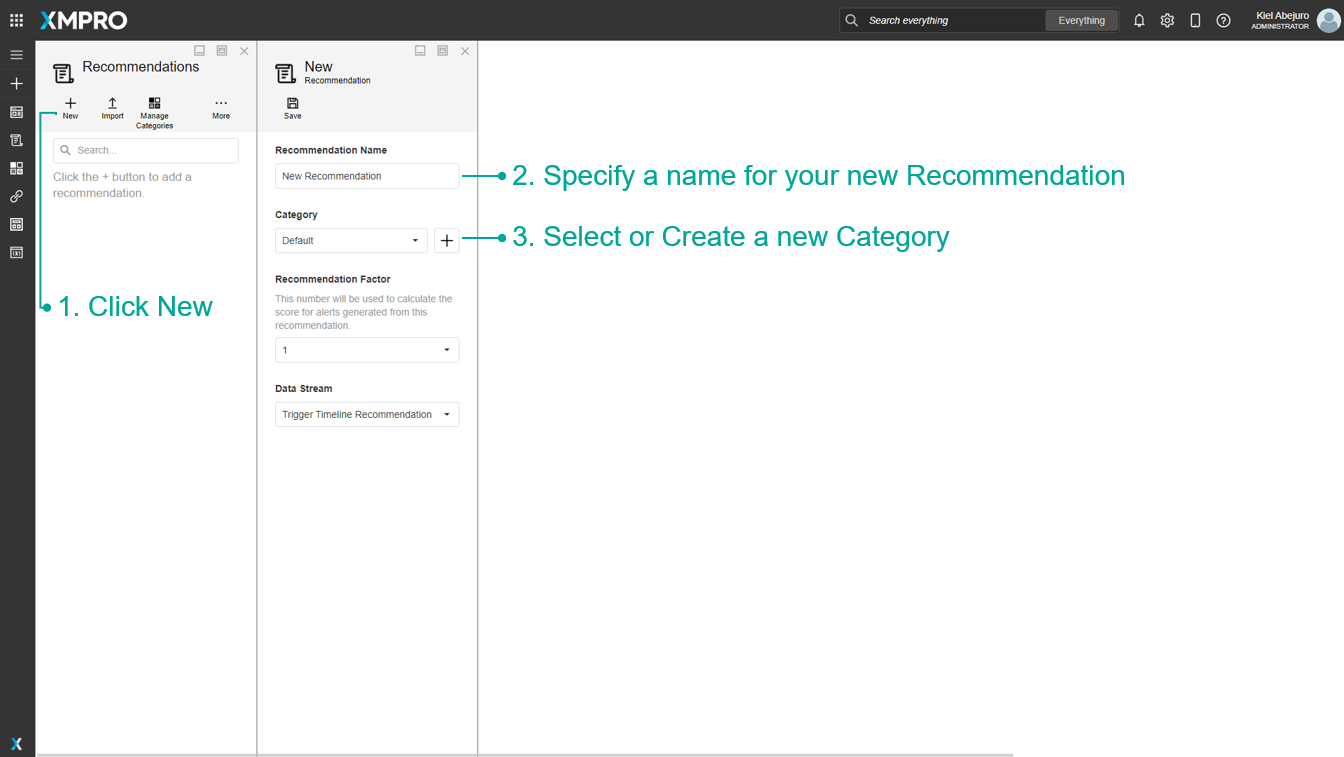This screenshot has height=757, width=1344.
Task: Open the notifications bell
Action: [1139, 20]
